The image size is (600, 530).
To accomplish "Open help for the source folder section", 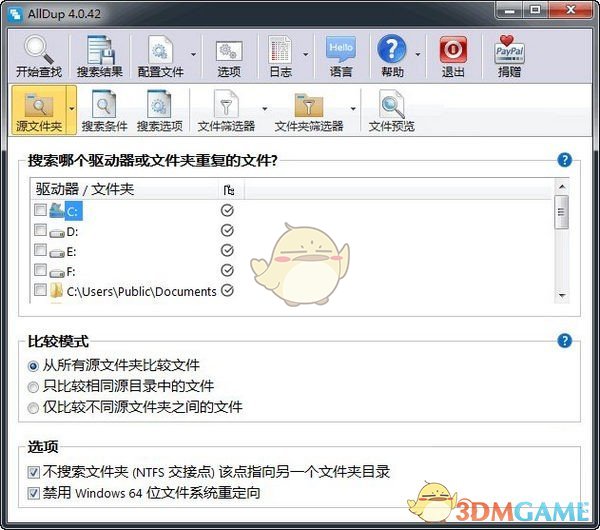I will [x=564, y=160].
